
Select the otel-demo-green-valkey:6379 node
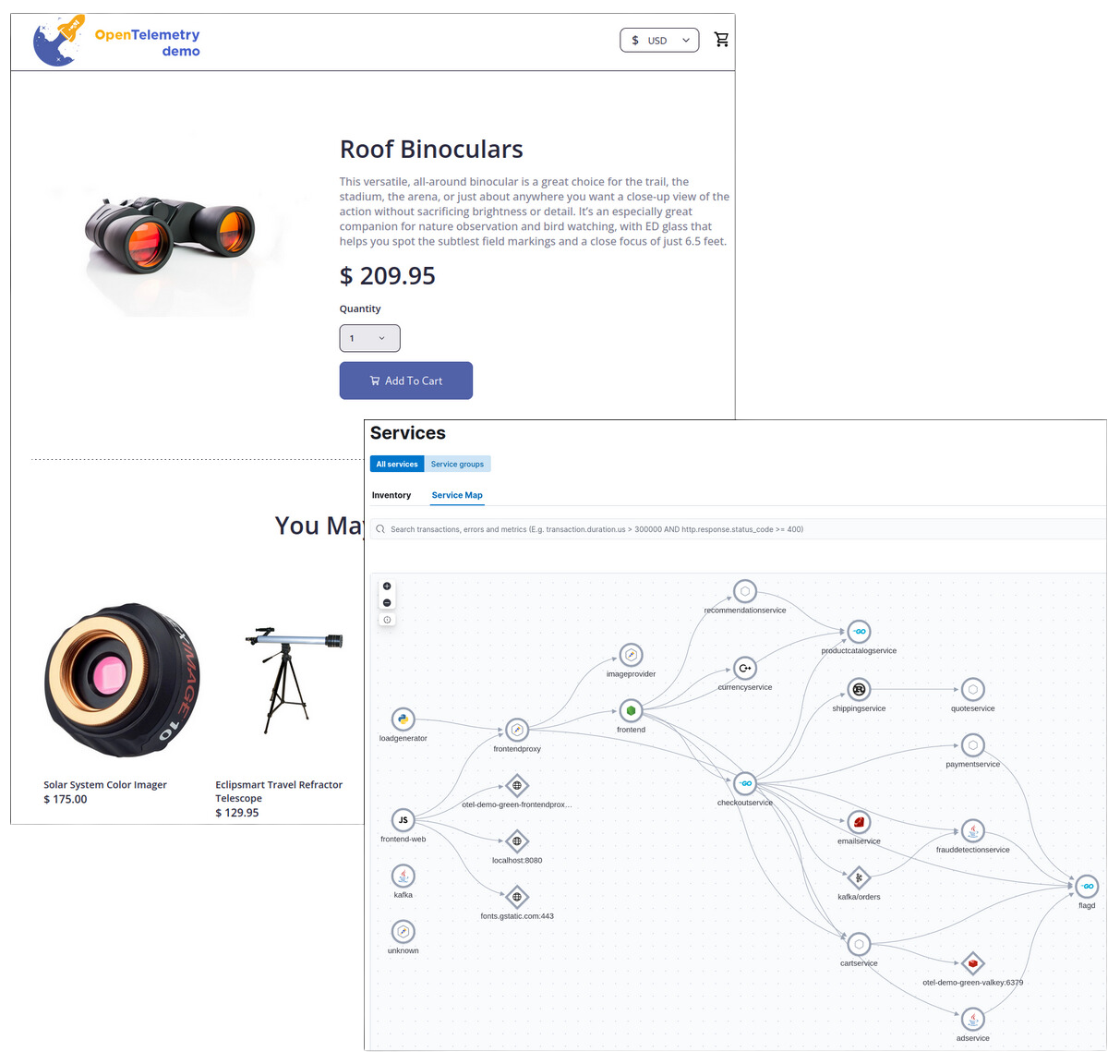pos(972,963)
